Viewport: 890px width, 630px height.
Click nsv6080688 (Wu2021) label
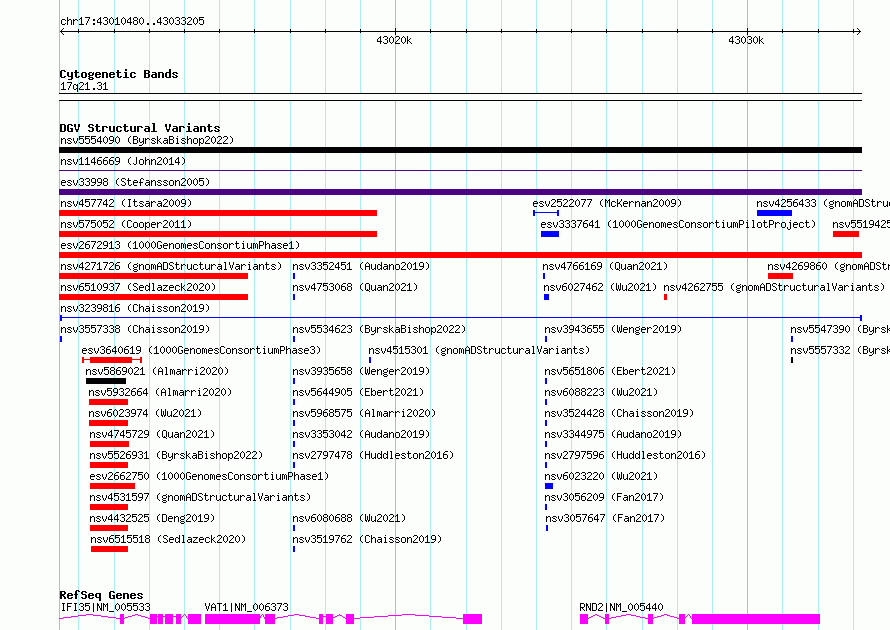[349, 518]
